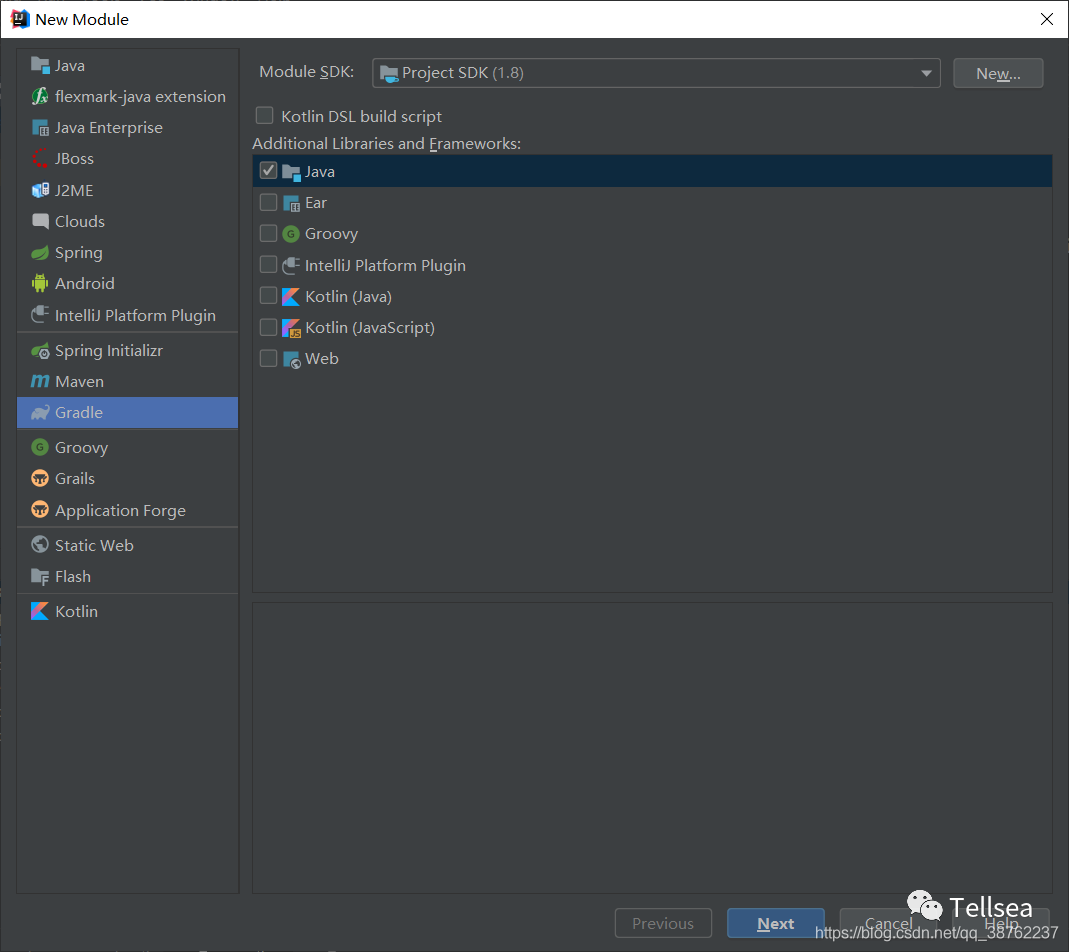Click the Web framework icon
The width and height of the screenshot is (1069, 952).
(x=291, y=359)
